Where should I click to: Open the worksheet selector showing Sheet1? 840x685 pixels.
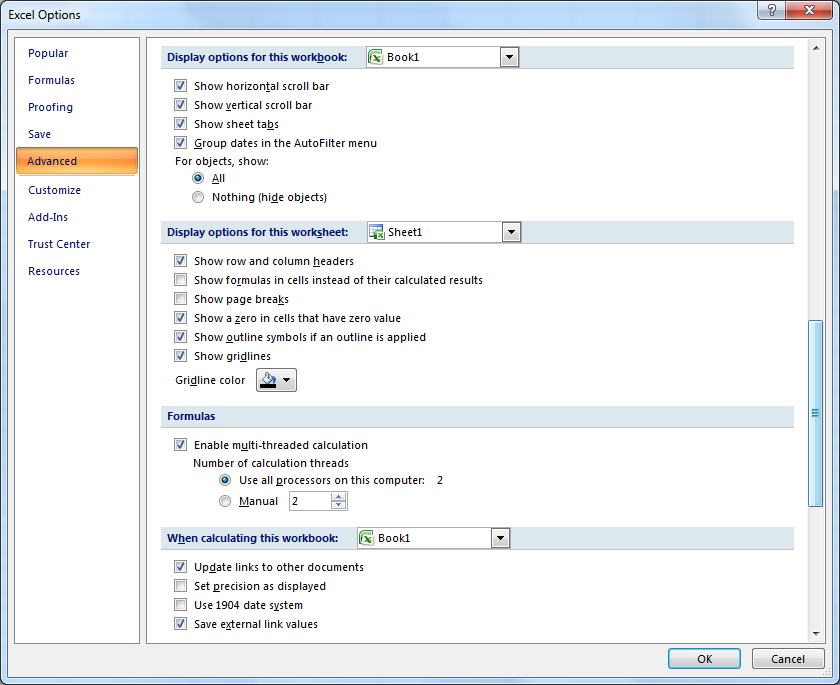(512, 231)
